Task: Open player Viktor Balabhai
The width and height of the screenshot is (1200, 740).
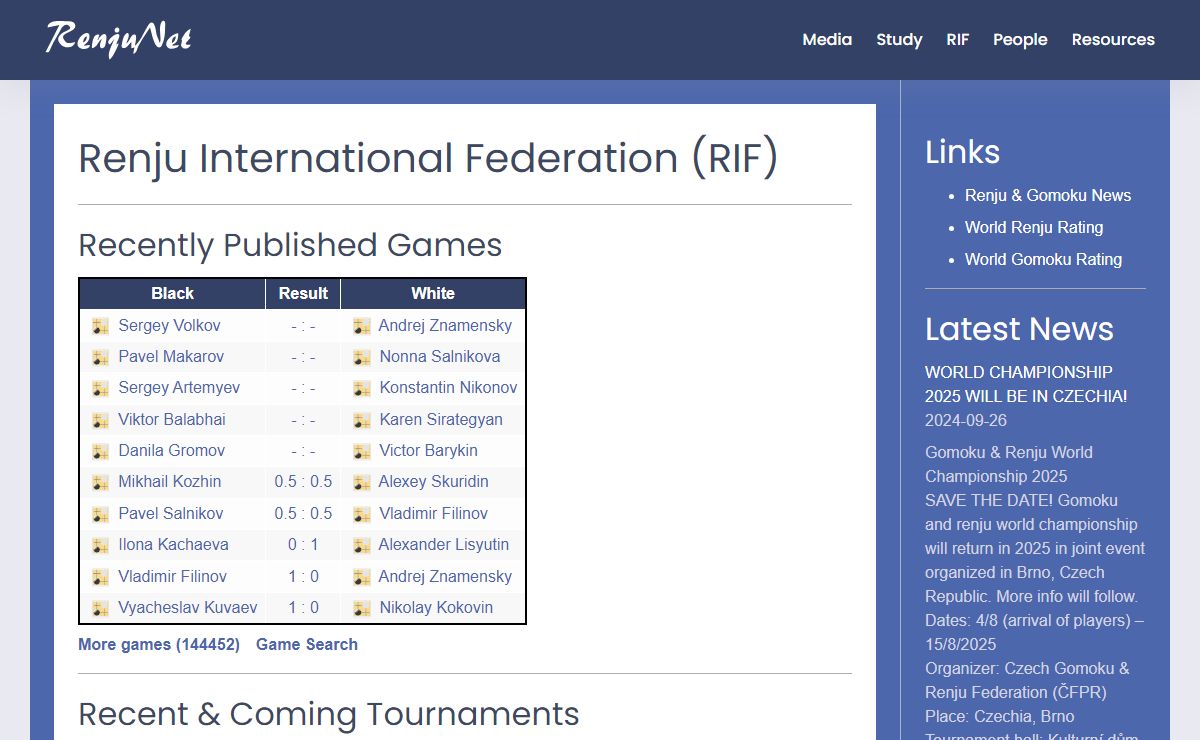Action: [x=172, y=419]
